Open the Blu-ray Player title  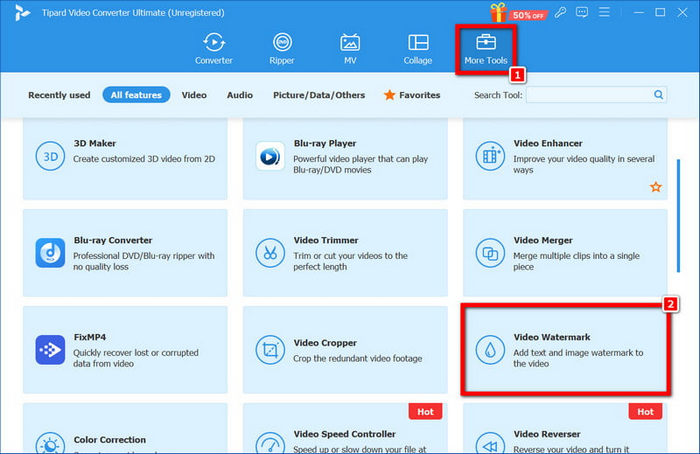click(x=325, y=143)
